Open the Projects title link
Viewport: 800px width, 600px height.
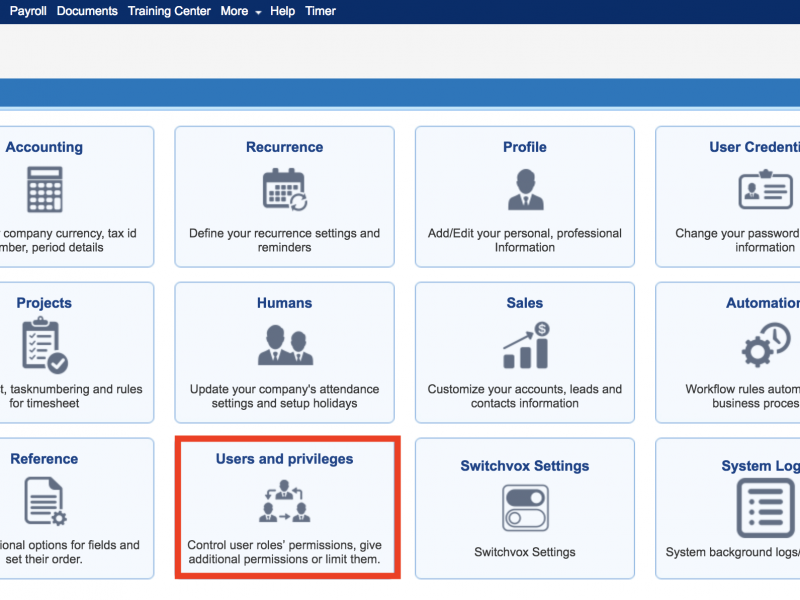44,303
